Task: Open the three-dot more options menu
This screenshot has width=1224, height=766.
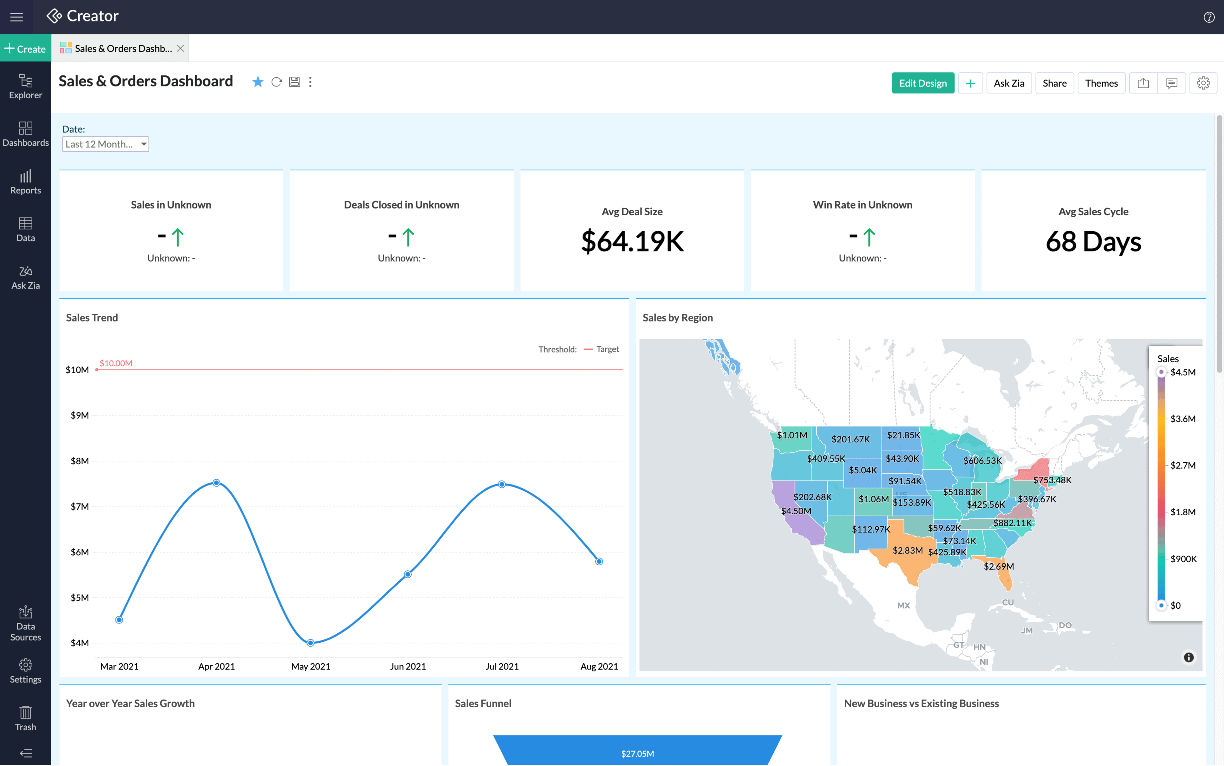Action: pos(310,82)
